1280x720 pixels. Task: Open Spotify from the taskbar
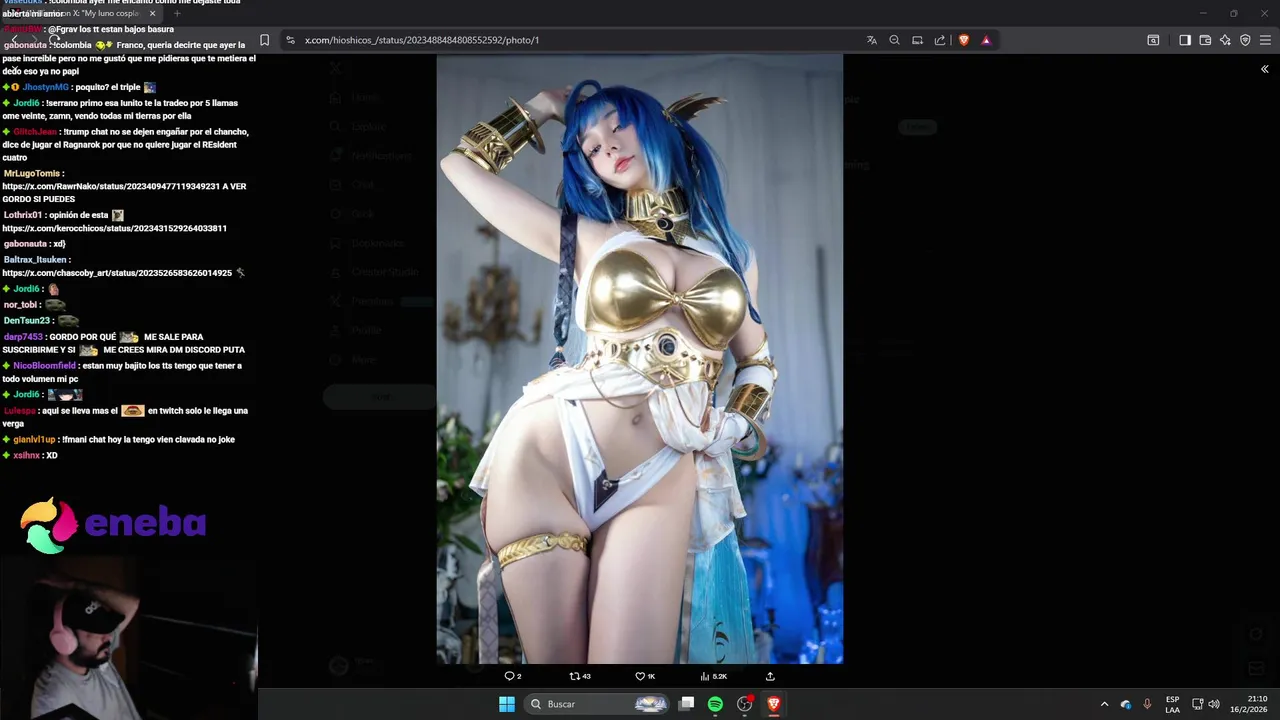[x=715, y=704]
